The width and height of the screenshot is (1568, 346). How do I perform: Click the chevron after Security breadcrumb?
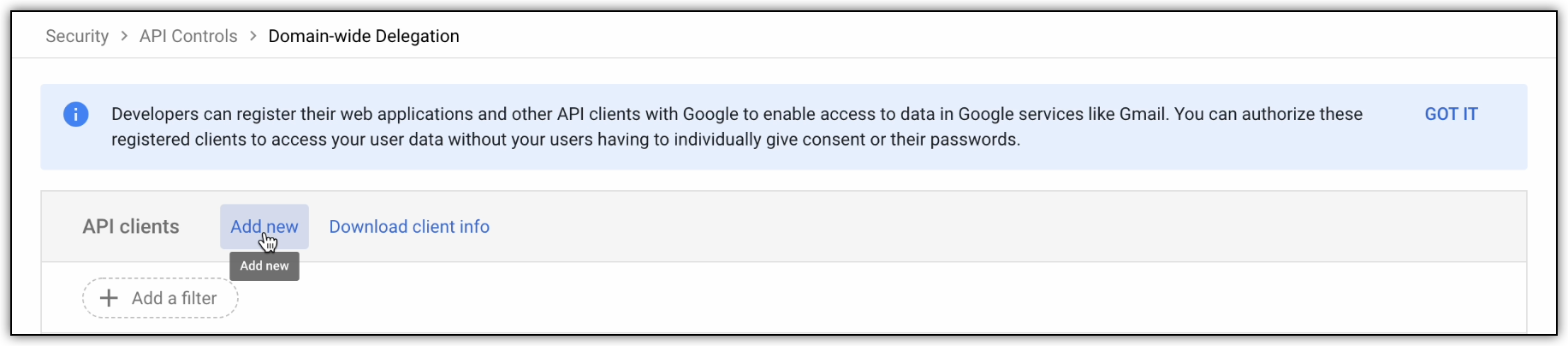[x=124, y=36]
